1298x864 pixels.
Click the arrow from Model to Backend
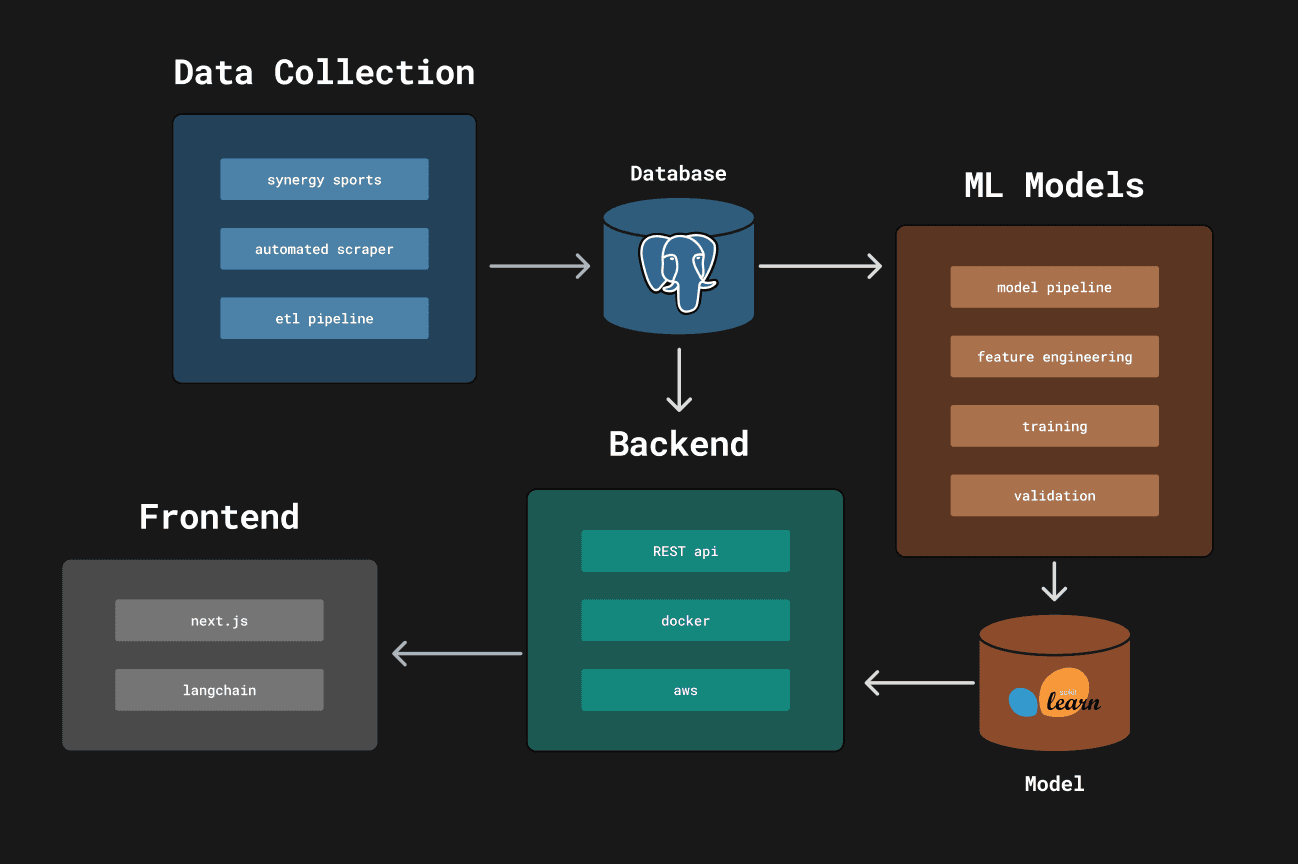[x=919, y=683]
